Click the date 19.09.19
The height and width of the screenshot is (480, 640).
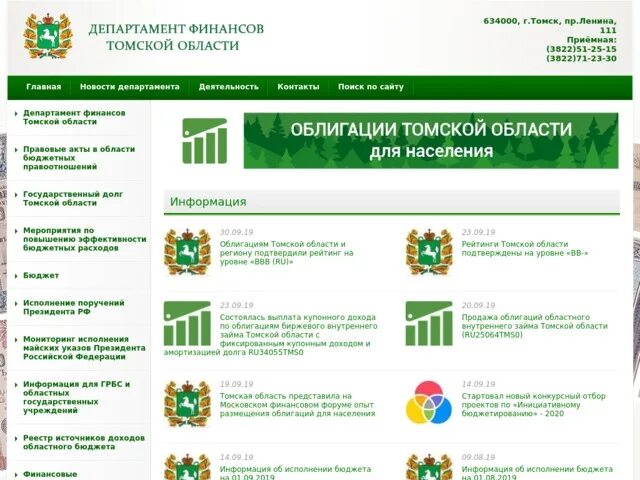point(236,384)
